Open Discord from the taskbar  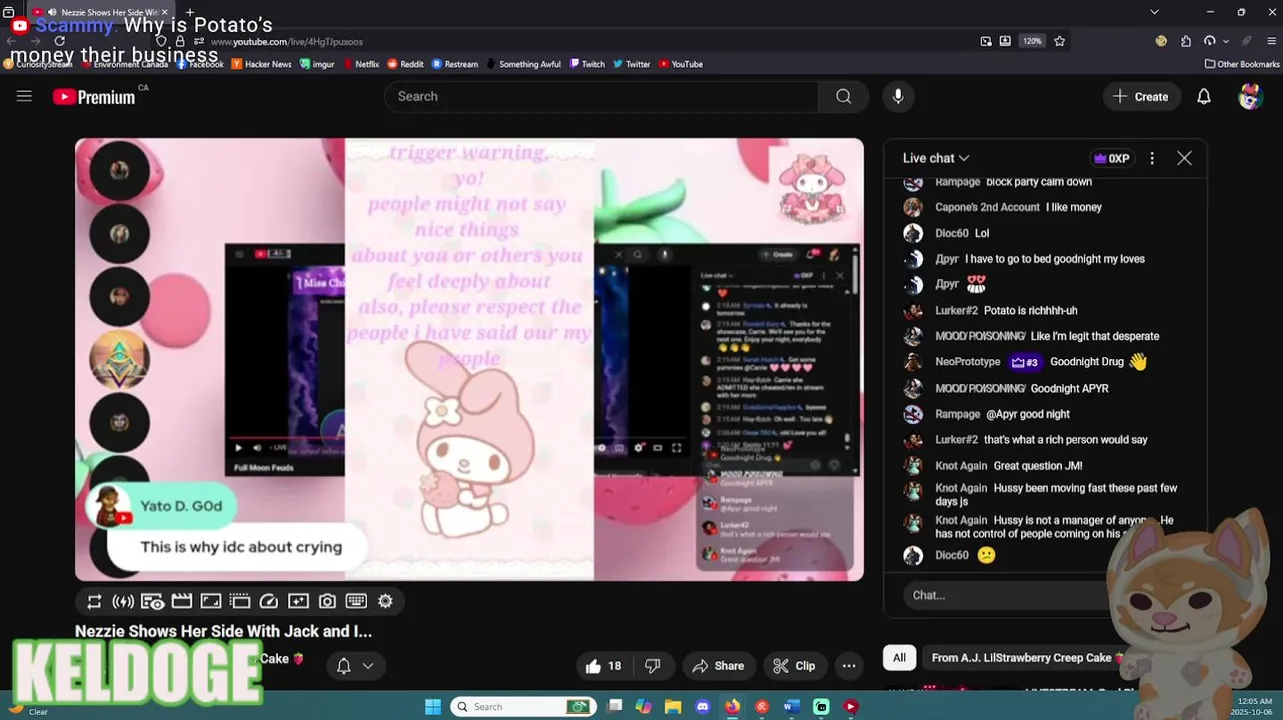pos(703,706)
